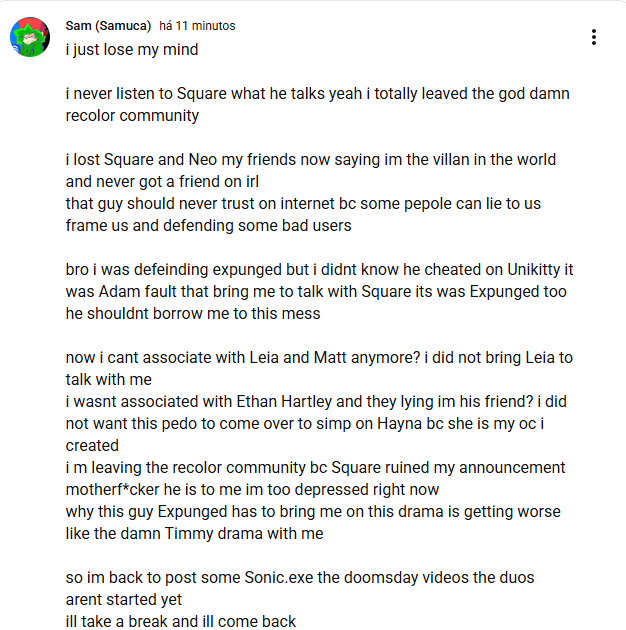Click the line starting "i m leaving the recolor"
The image size is (626, 630).
pos(315,467)
